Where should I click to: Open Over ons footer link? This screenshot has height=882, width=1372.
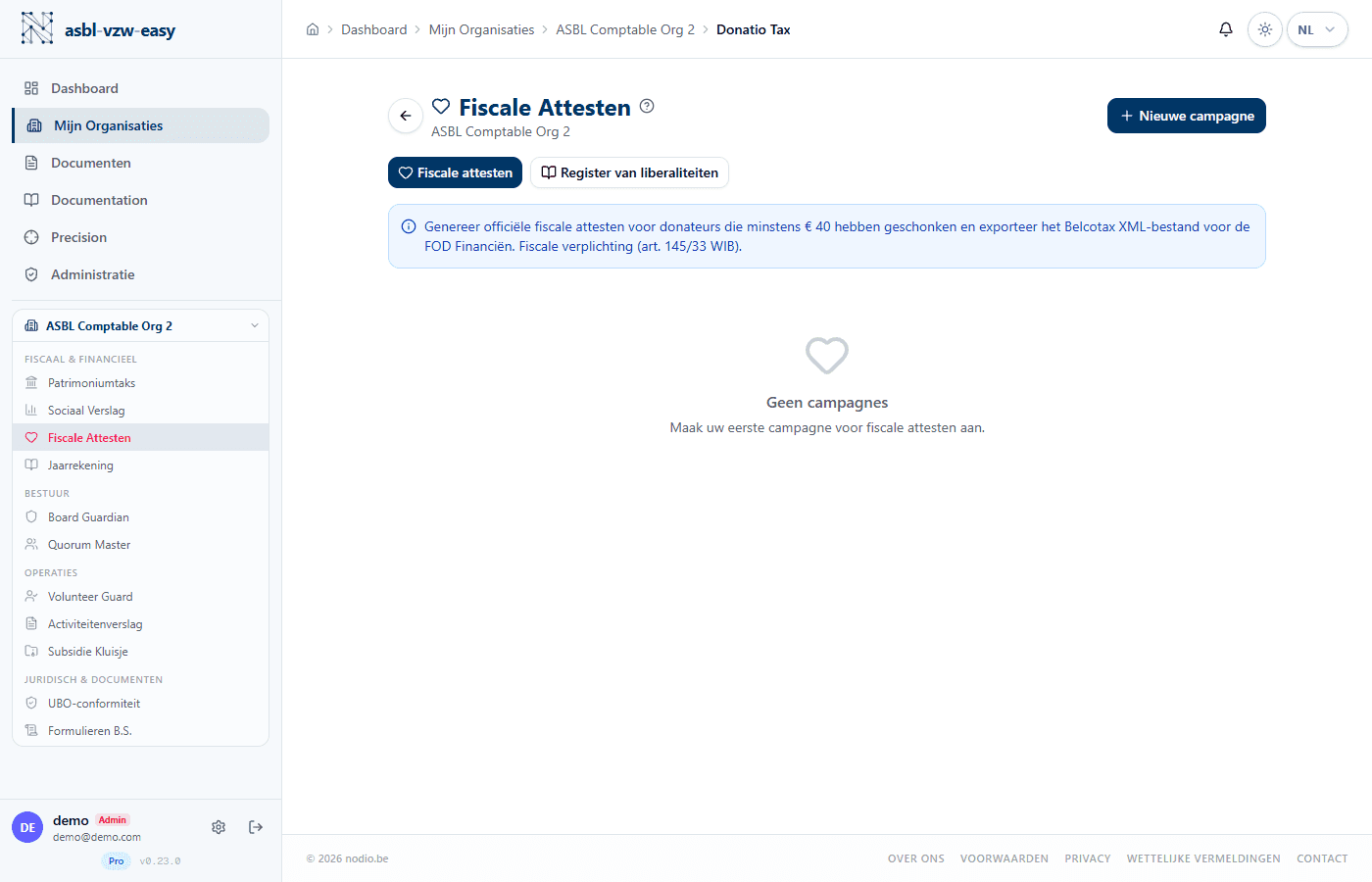(x=916, y=858)
